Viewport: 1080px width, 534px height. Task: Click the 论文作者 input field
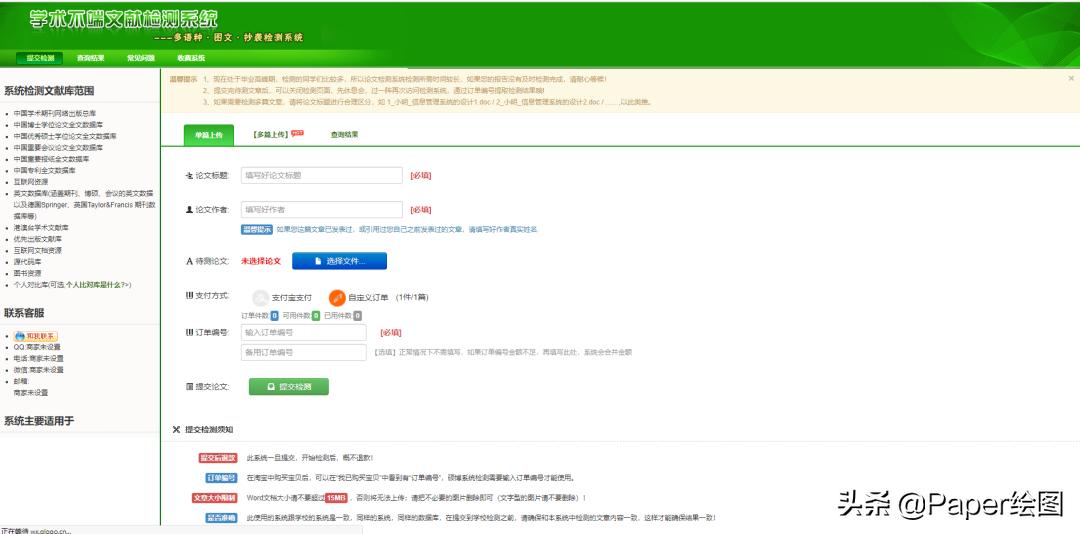322,209
